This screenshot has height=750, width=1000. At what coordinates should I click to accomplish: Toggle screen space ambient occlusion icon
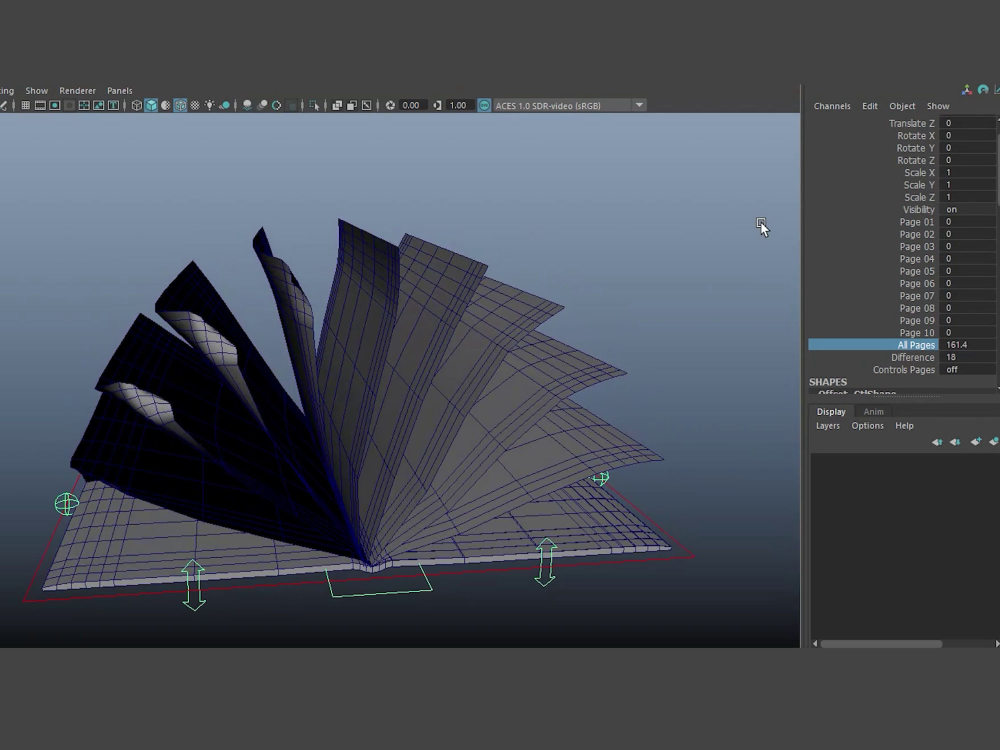coord(247,105)
